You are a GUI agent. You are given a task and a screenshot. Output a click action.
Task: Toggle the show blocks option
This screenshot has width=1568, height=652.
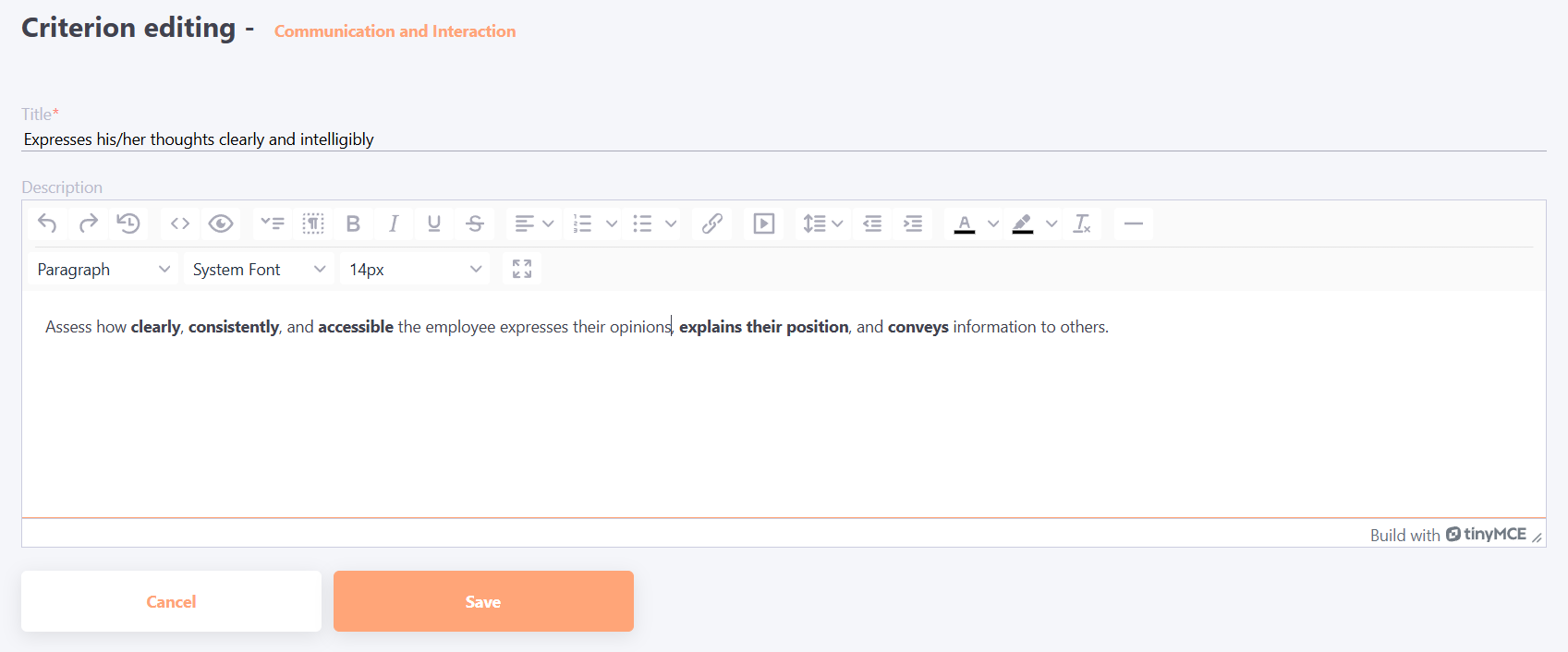(x=313, y=223)
